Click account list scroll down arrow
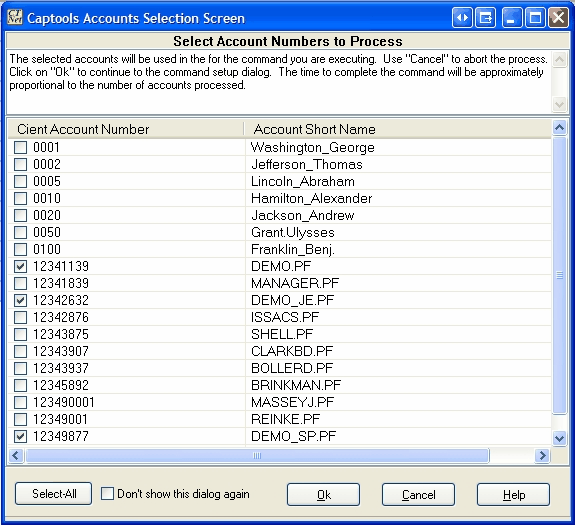Screen dimensions: 575x525 coord(559,438)
